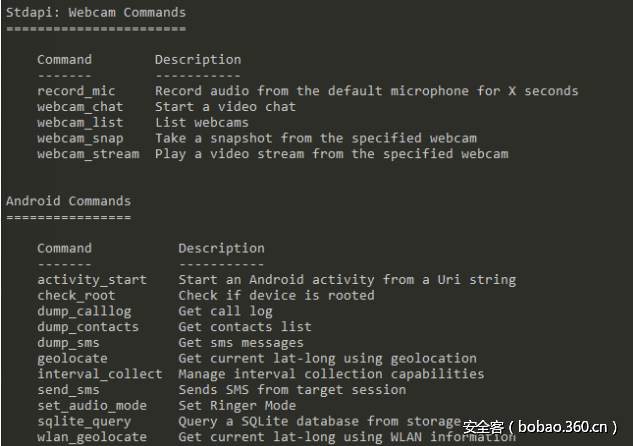The image size is (633, 446).
Task: Click the "Set Ringer Mode" description text
Action: point(237,405)
